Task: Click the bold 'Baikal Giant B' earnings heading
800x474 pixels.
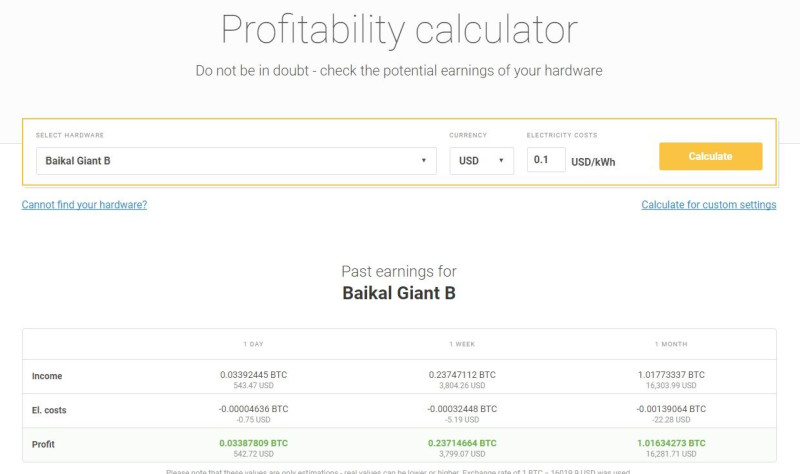Action: point(399,293)
